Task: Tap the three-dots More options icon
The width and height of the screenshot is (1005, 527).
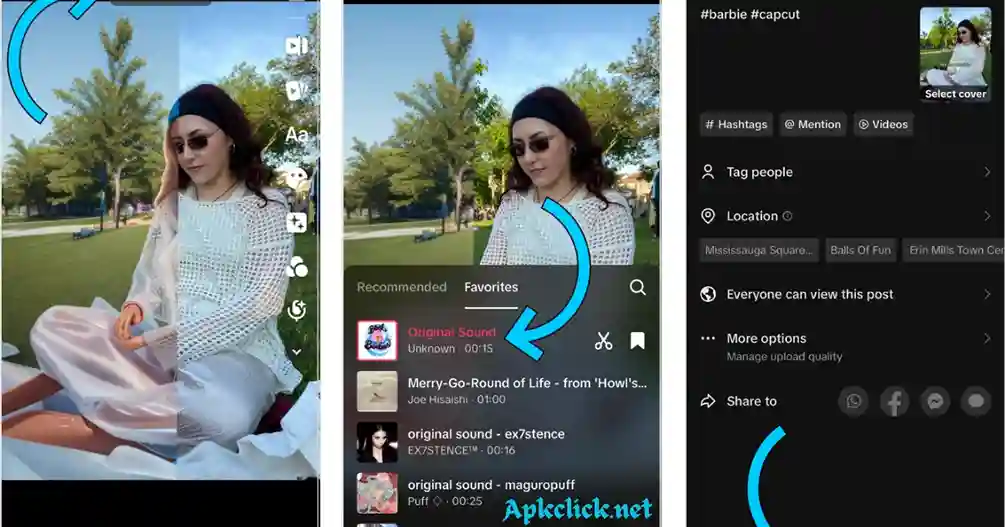Action: click(x=708, y=339)
